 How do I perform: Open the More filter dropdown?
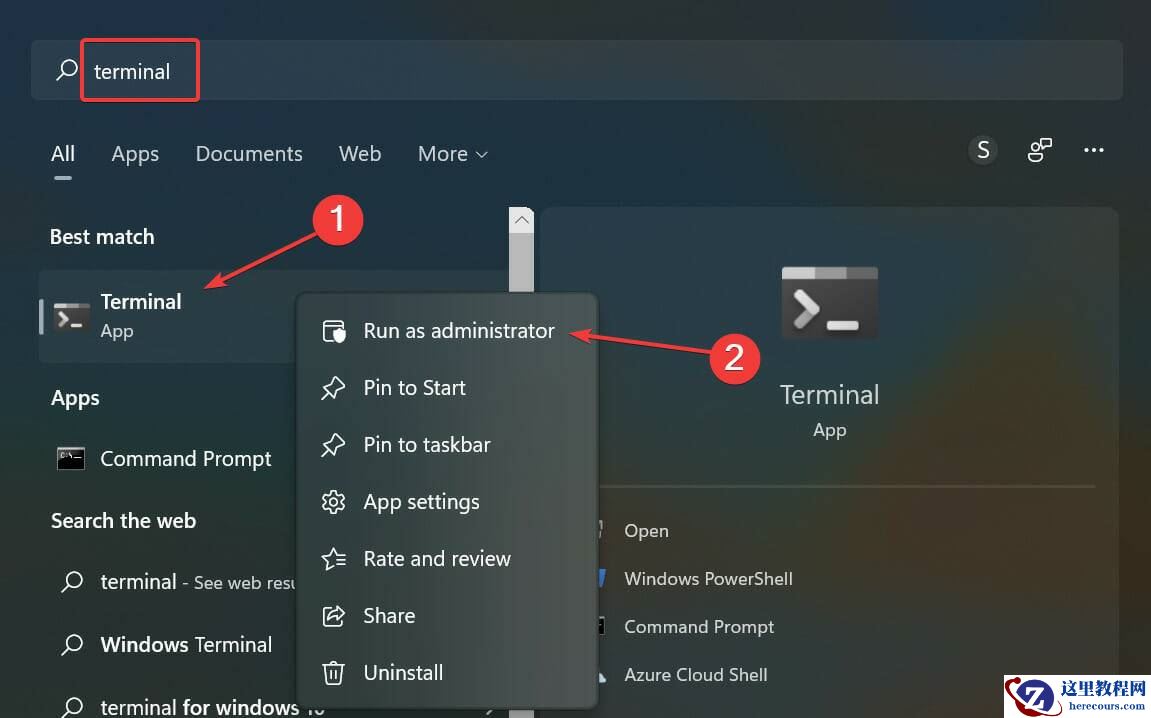click(452, 153)
